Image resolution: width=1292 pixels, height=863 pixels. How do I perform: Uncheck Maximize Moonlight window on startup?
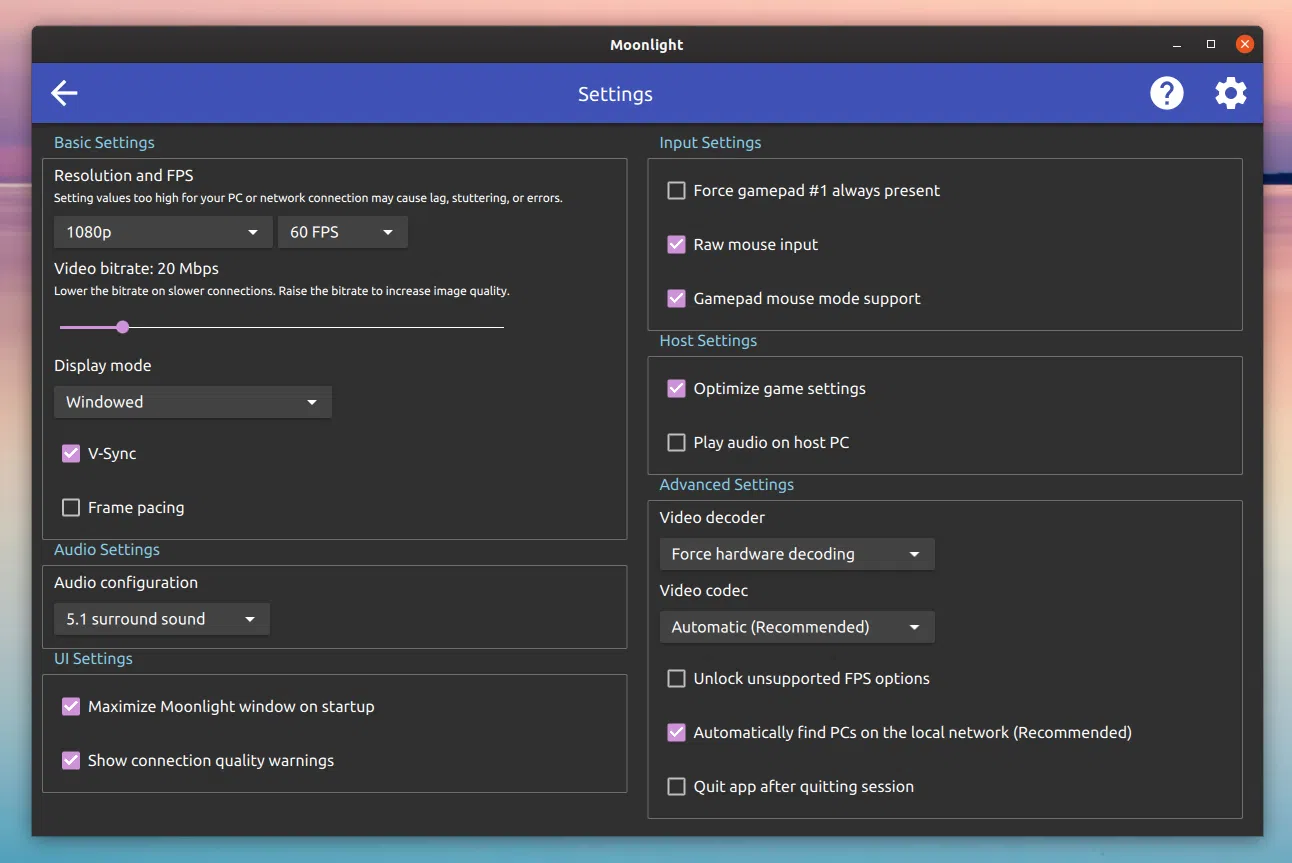coord(71,706)
